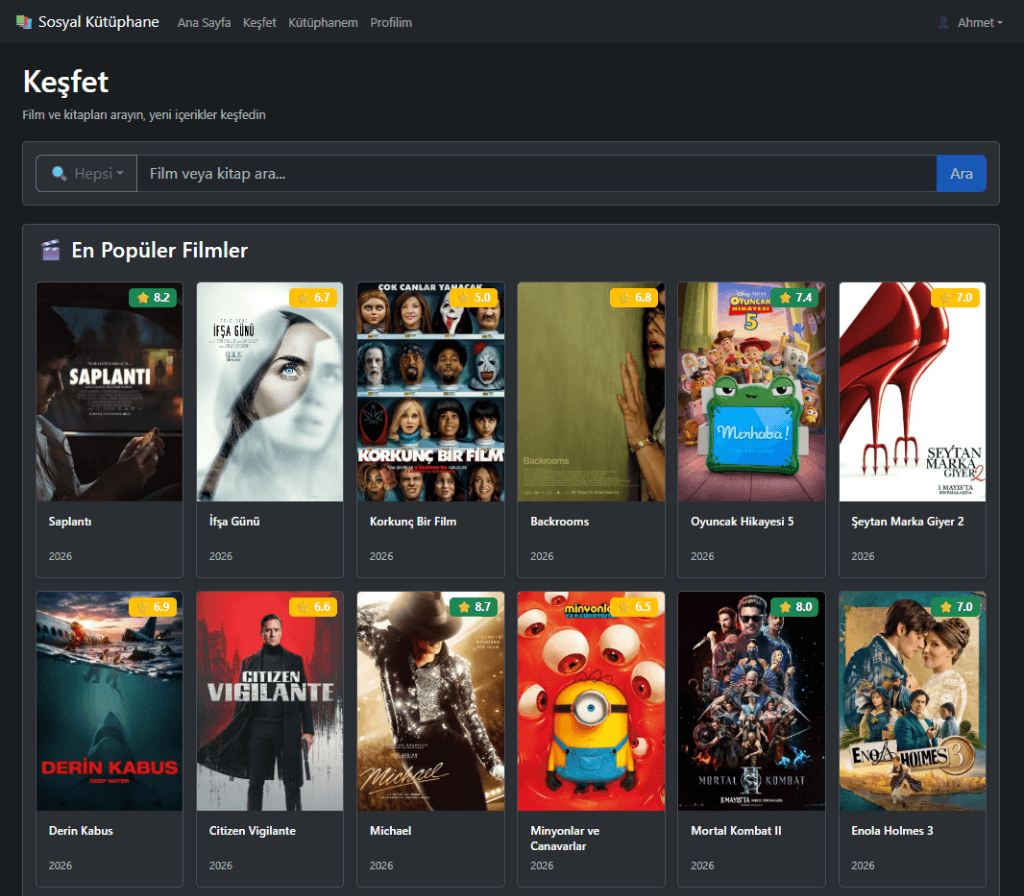Open Kütüphanem in the navbar
1024x896 pixels.
click(323, 23)
